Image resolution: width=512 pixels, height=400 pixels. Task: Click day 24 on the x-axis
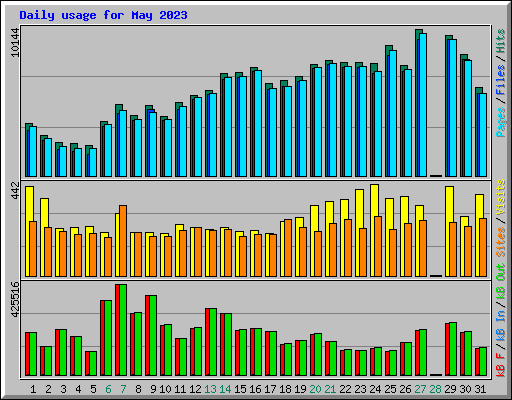coord(375,389)
